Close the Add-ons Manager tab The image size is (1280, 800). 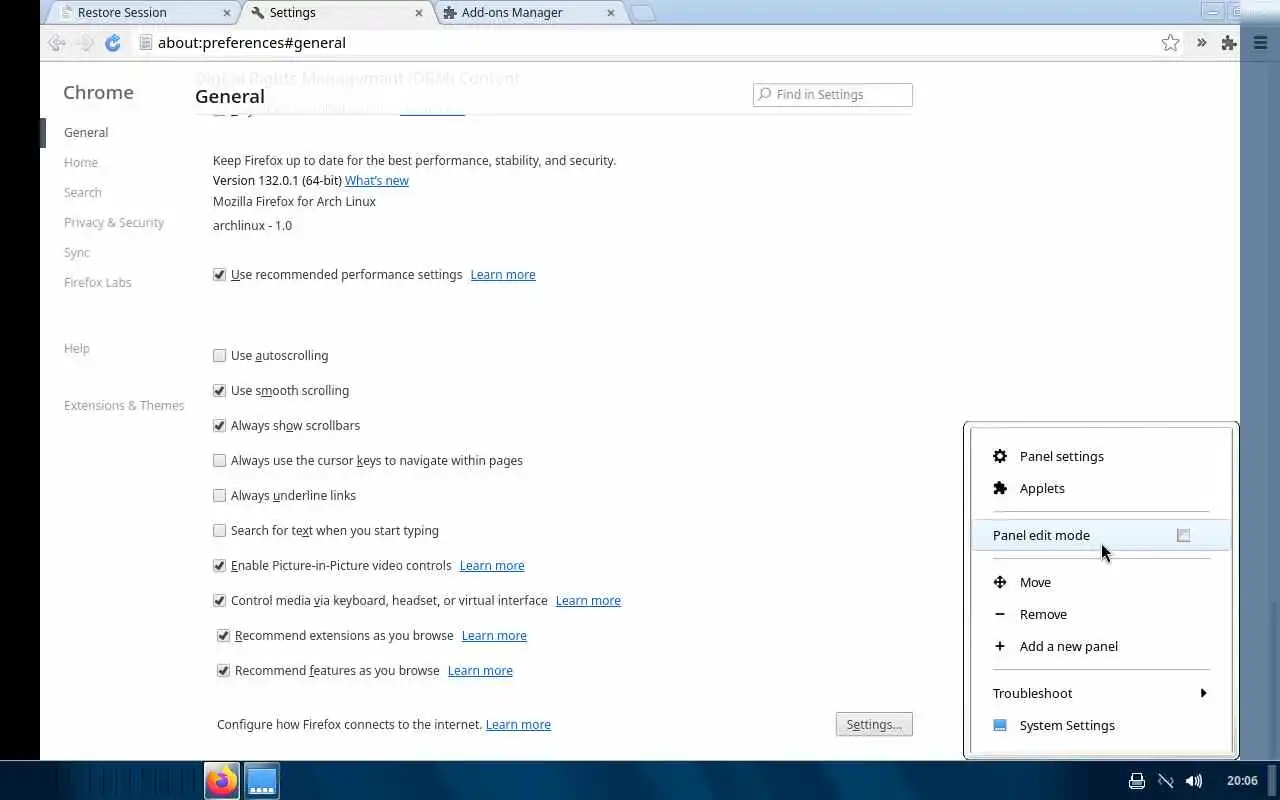tap(610, 13)
